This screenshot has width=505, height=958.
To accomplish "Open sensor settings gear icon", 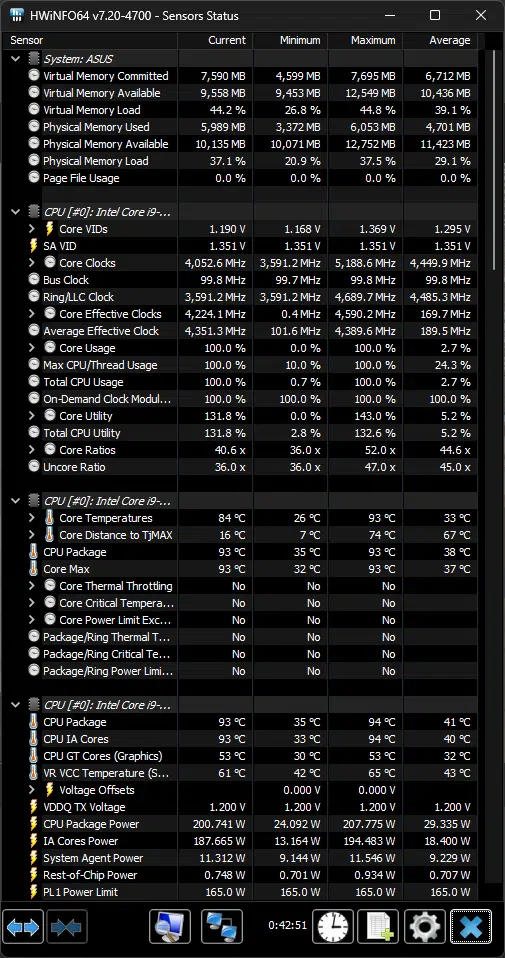I will (x=424, y=927).
